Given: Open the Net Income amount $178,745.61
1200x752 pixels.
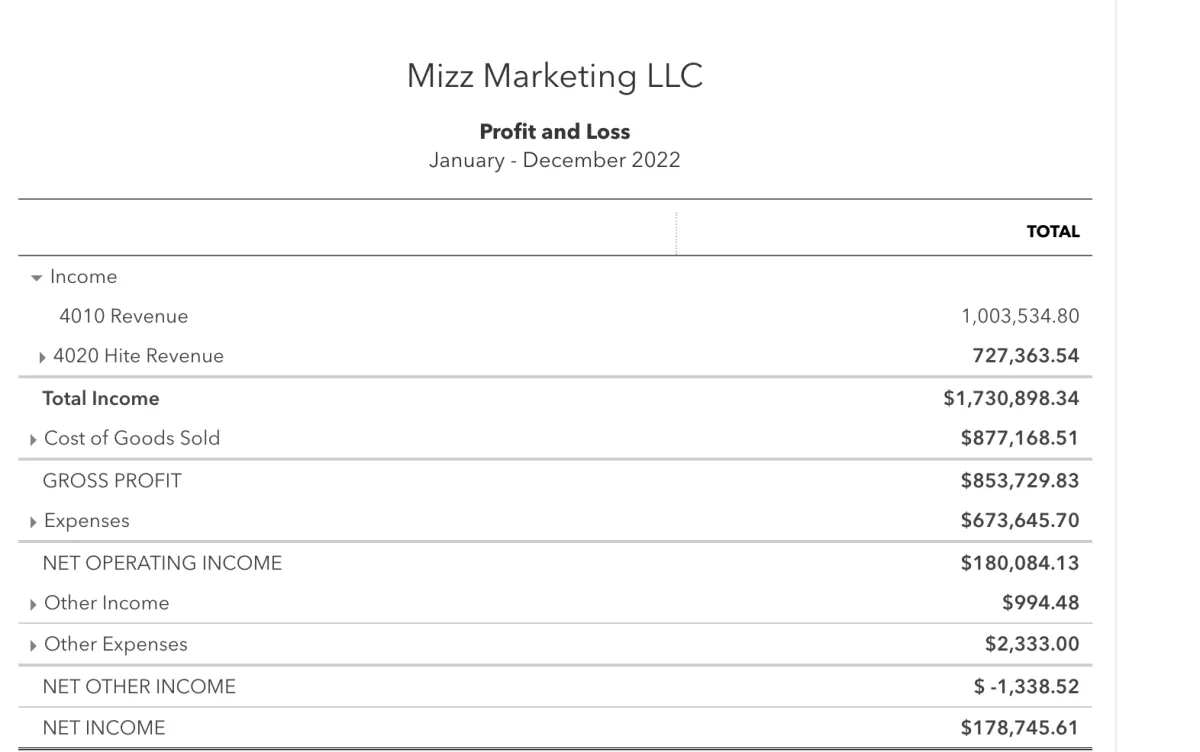Looking at the screenshot, I should (x=1020, y=727).
